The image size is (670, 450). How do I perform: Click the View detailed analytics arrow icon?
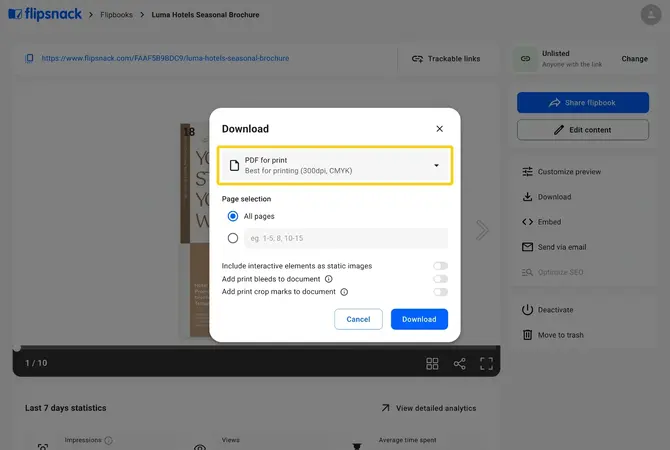click(385, 408)
